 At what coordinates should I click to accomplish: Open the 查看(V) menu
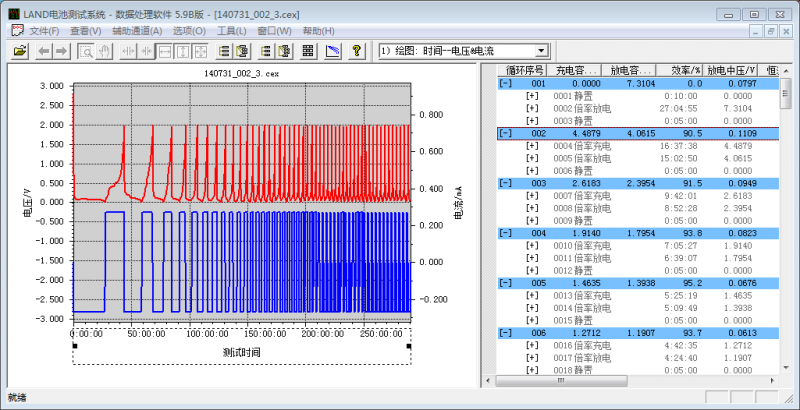click(x=86, y=31)
